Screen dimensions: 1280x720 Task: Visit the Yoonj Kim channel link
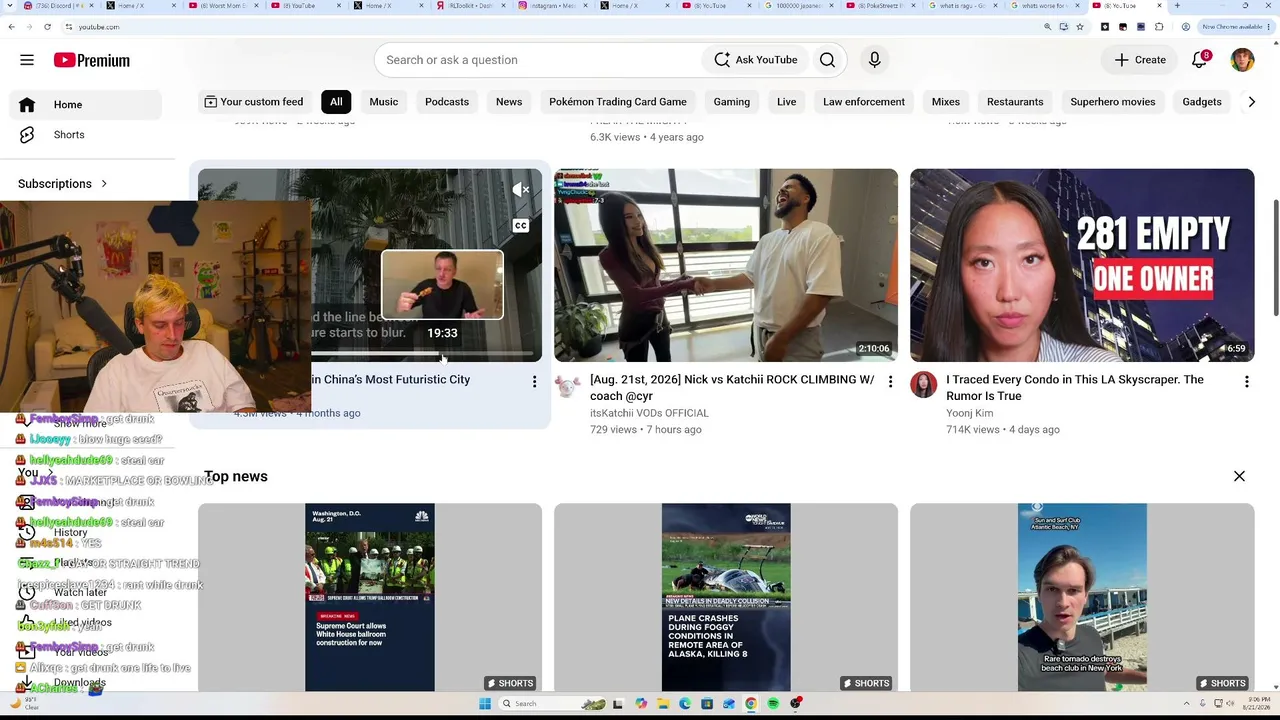(970, 413)
